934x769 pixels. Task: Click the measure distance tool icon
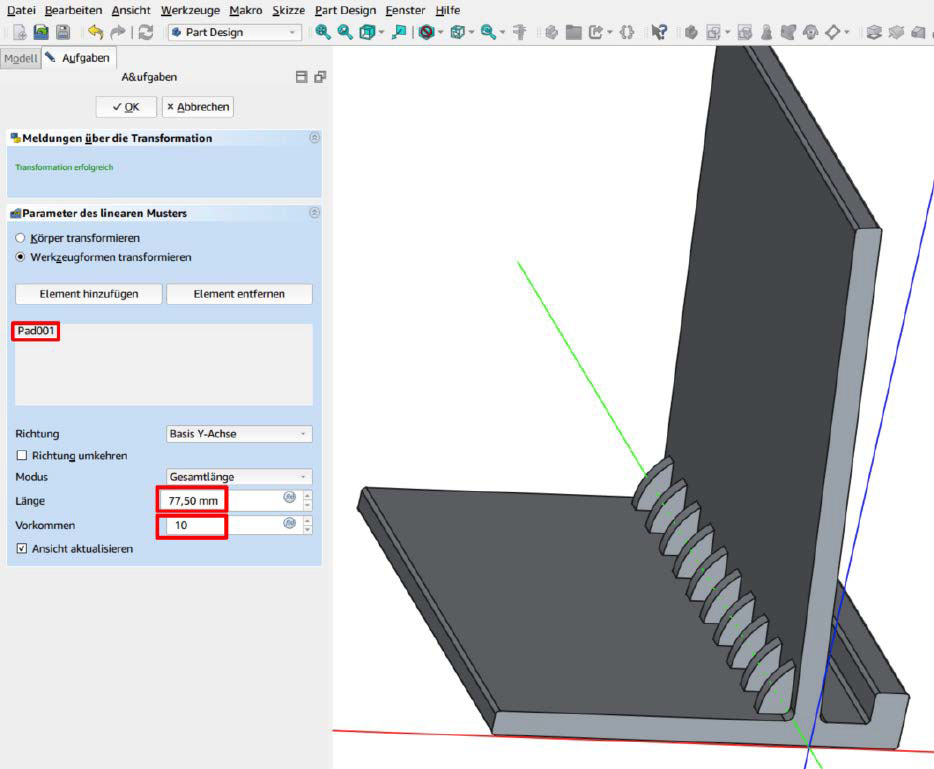[519, 32]
